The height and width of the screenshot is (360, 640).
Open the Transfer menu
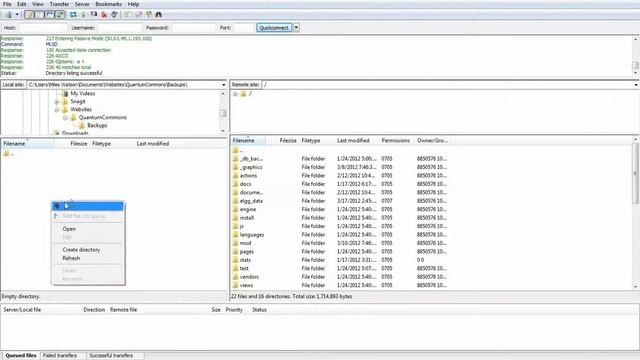(x=59, y=4)
